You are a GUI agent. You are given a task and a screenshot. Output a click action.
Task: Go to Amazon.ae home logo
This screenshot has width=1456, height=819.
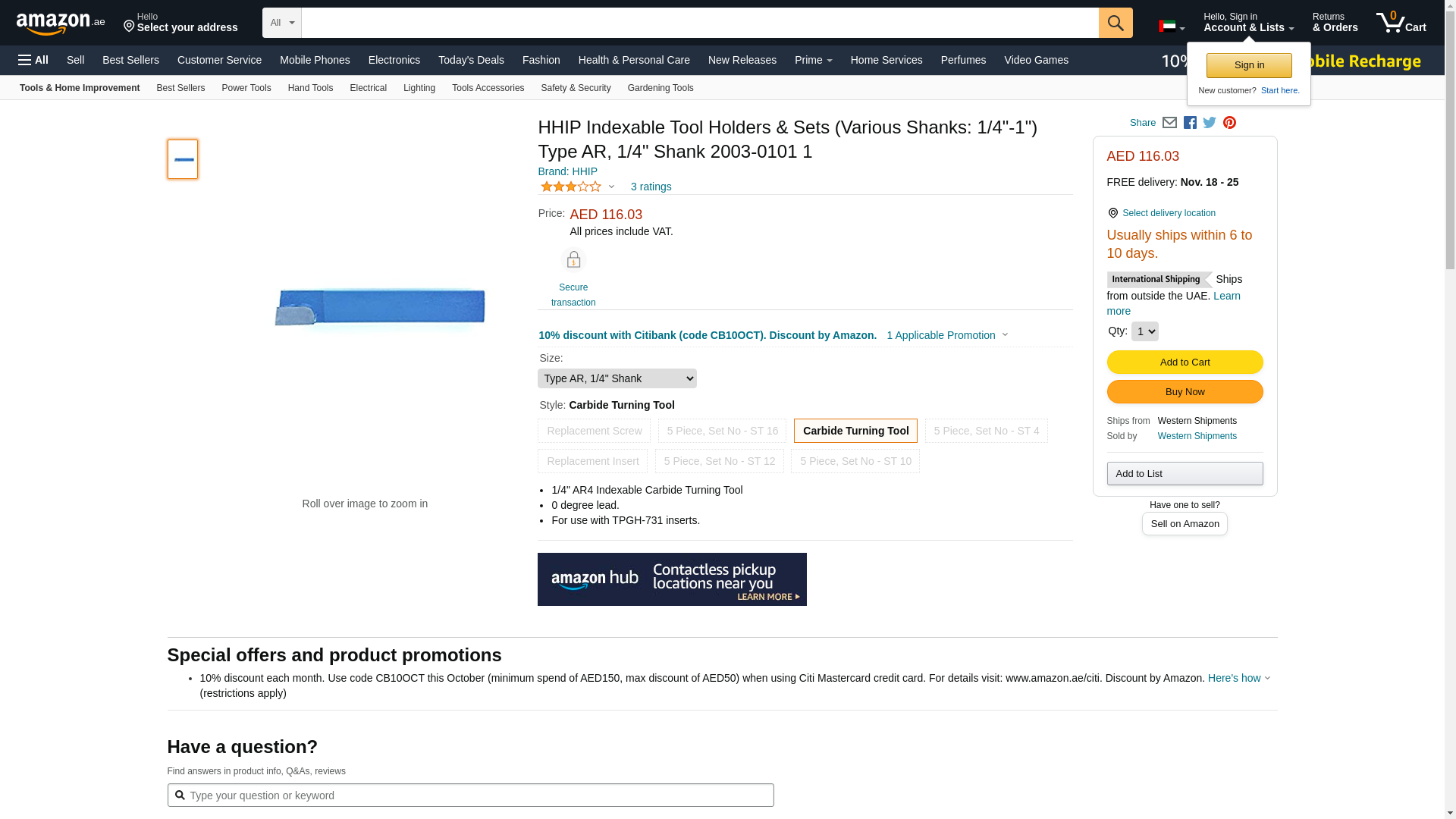61,24
